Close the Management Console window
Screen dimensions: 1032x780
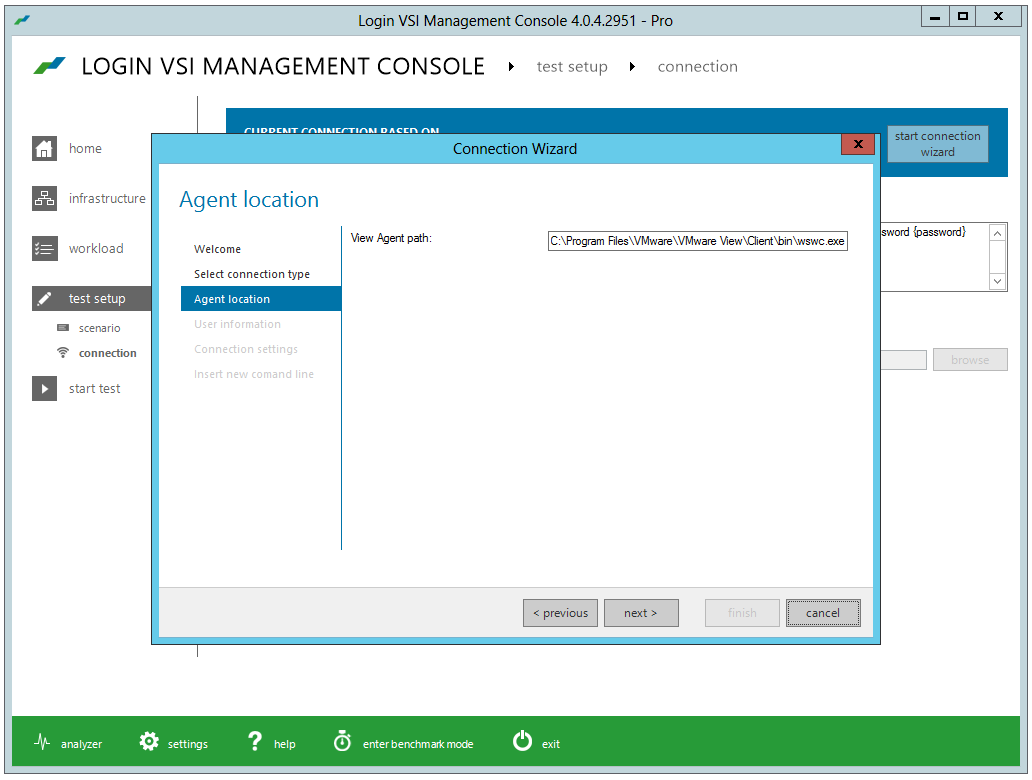click(x=998, y=16)
